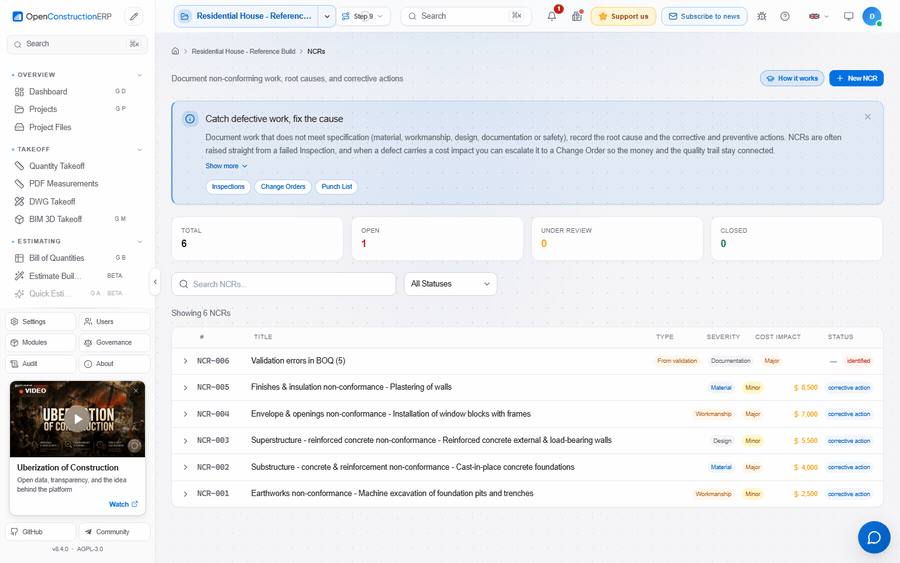The image size is (900, 563).
Task: Collapse the sidebar with arrow handle
Action: [155, 282]
